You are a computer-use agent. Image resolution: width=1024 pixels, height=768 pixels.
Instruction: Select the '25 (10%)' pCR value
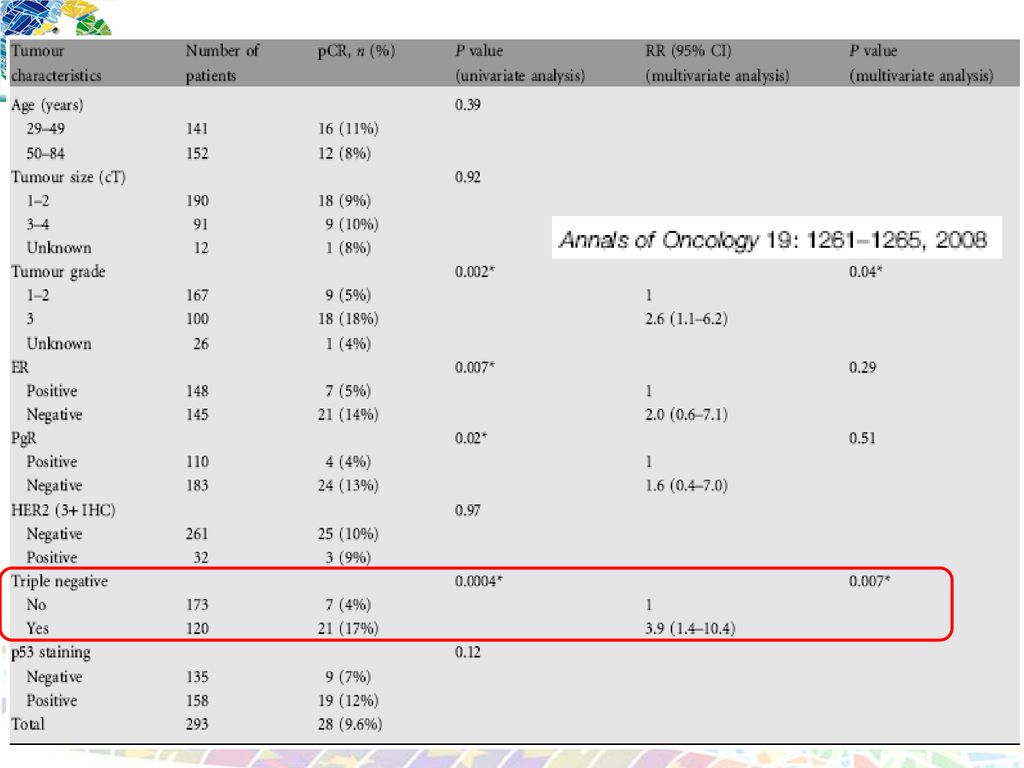[x=348, y=534]
